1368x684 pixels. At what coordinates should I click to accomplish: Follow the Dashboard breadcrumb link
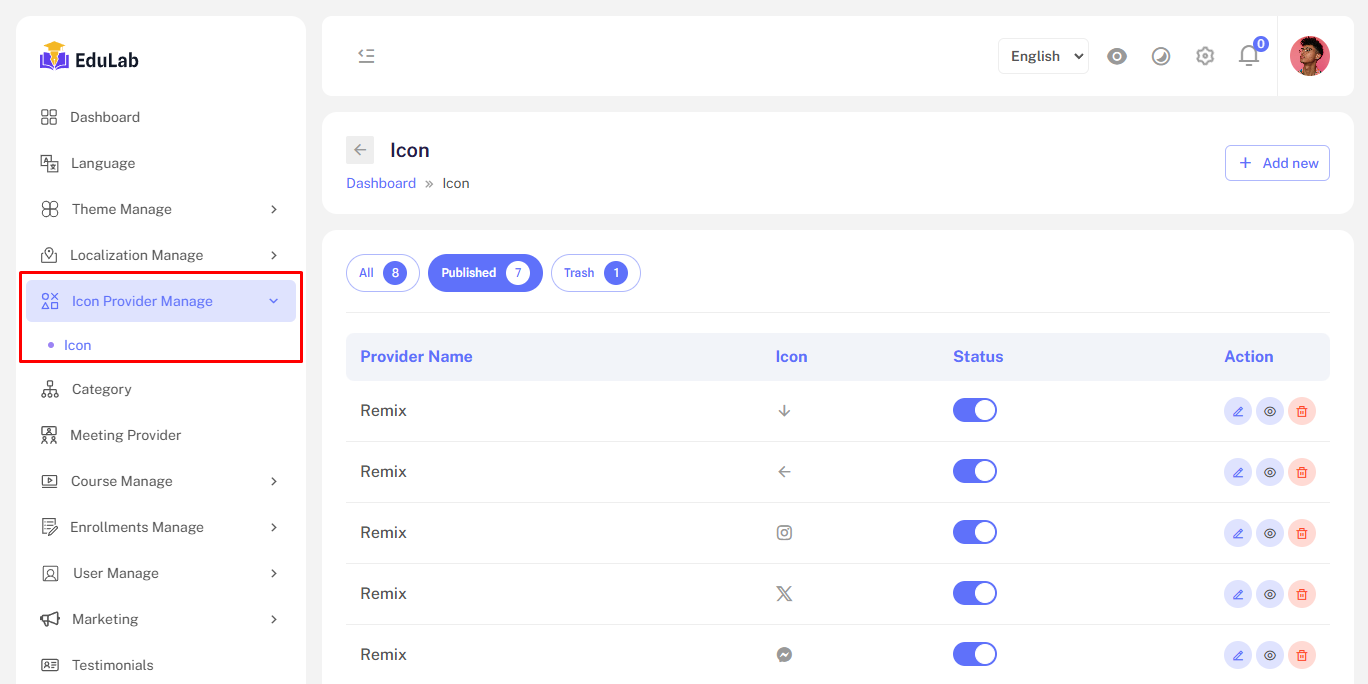pyautogui.click(x=381, y=183)
